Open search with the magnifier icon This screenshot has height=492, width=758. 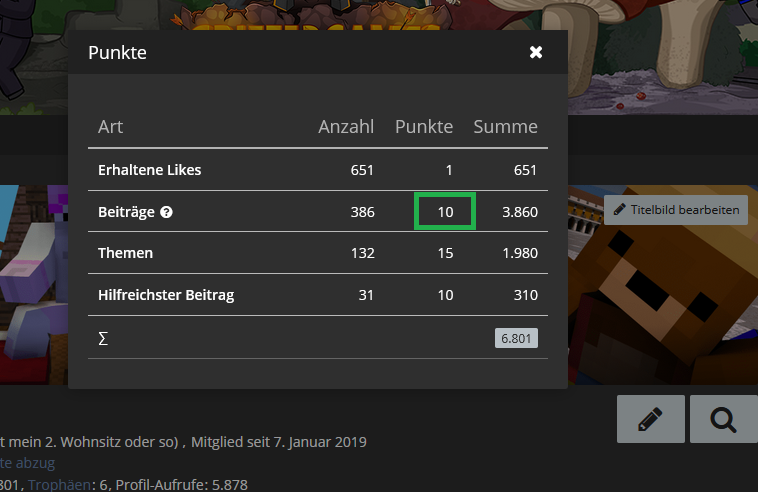724,419
